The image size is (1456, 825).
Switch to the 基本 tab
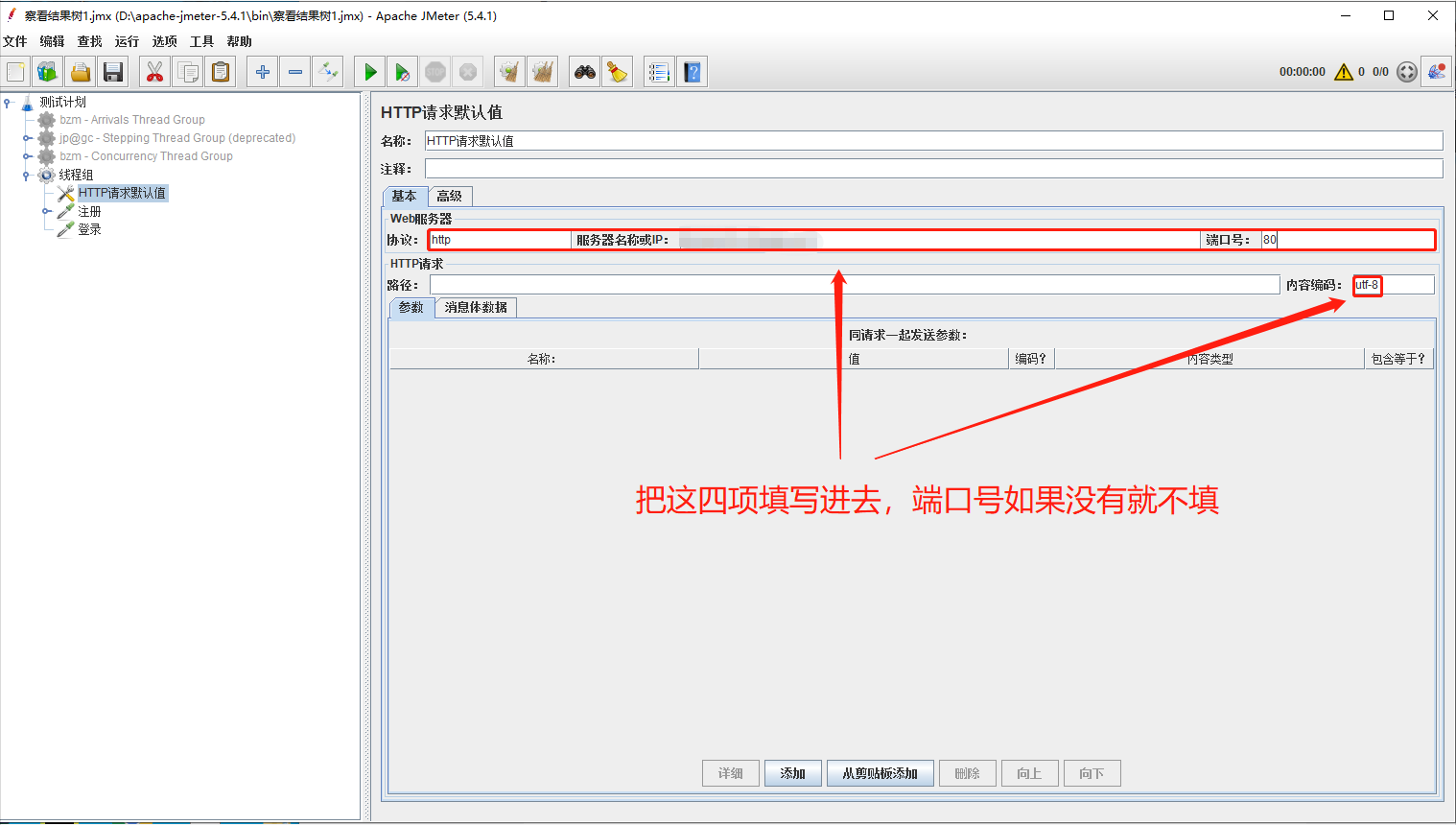405,196
